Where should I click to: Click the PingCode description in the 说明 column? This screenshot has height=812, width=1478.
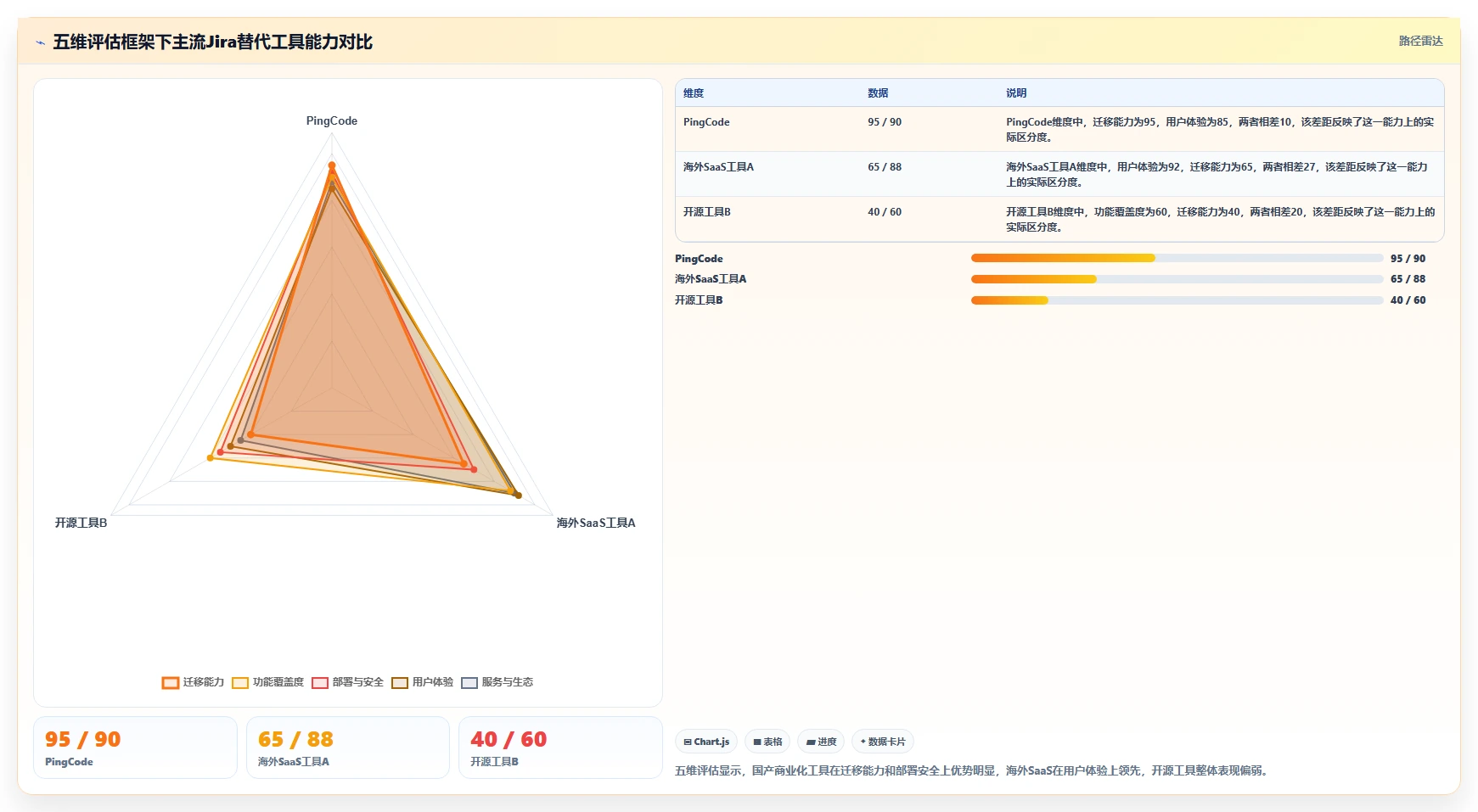(x=1220, y=130)
